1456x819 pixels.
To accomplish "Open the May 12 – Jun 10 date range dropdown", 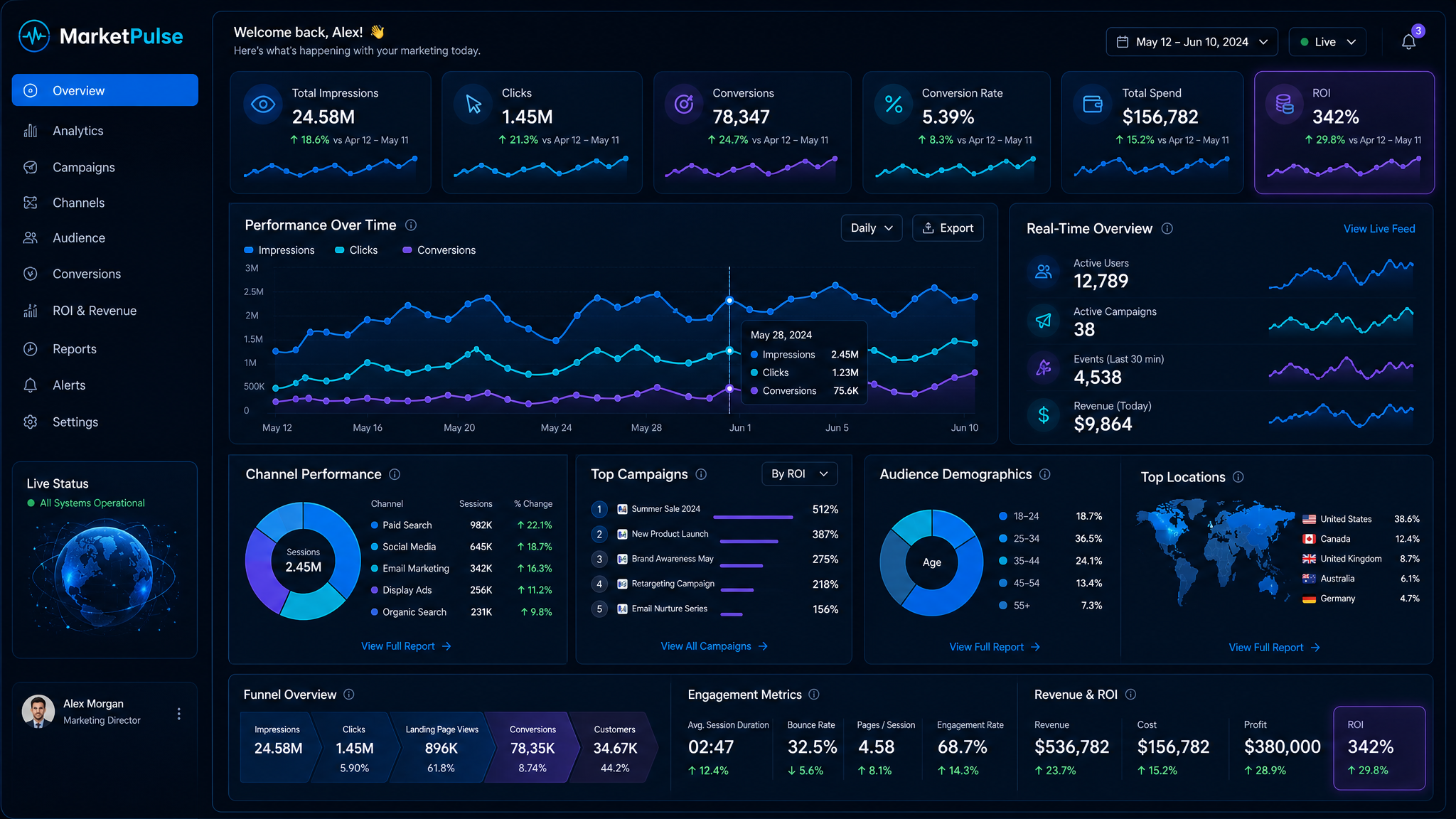I will 1192,42.
